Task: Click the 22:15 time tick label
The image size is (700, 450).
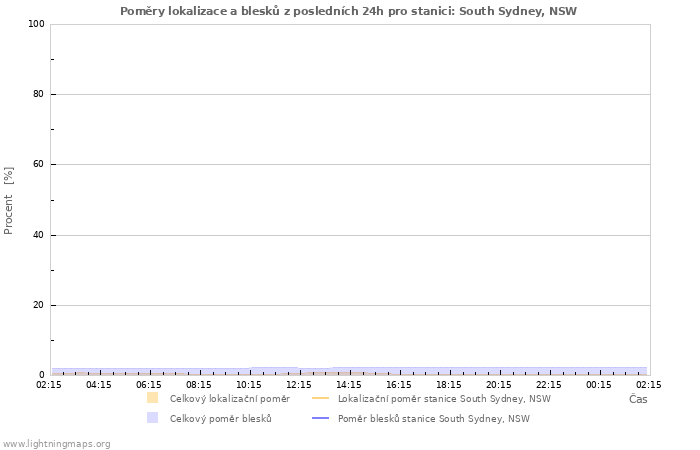Action: click(549, 384)
